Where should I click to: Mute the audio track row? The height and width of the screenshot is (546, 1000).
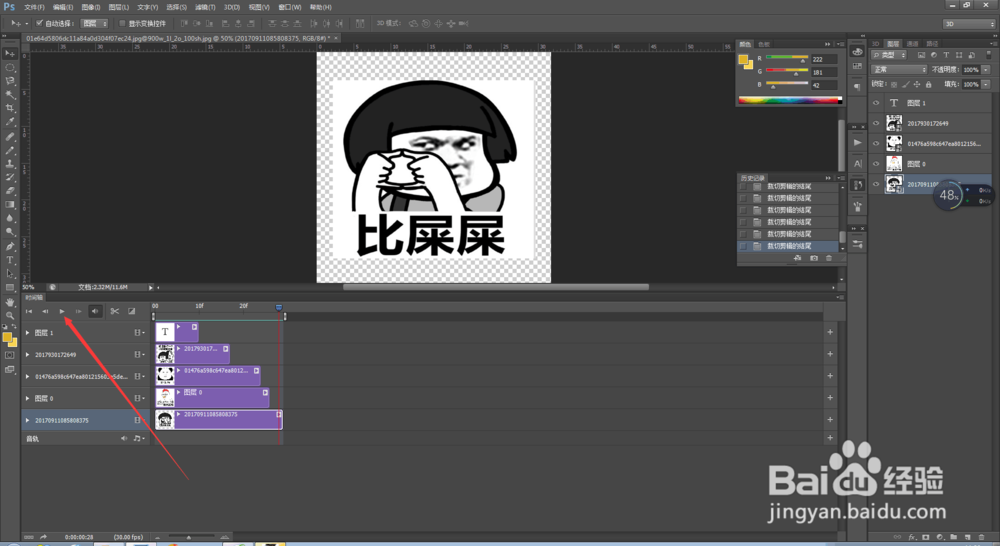click(124, 438)
